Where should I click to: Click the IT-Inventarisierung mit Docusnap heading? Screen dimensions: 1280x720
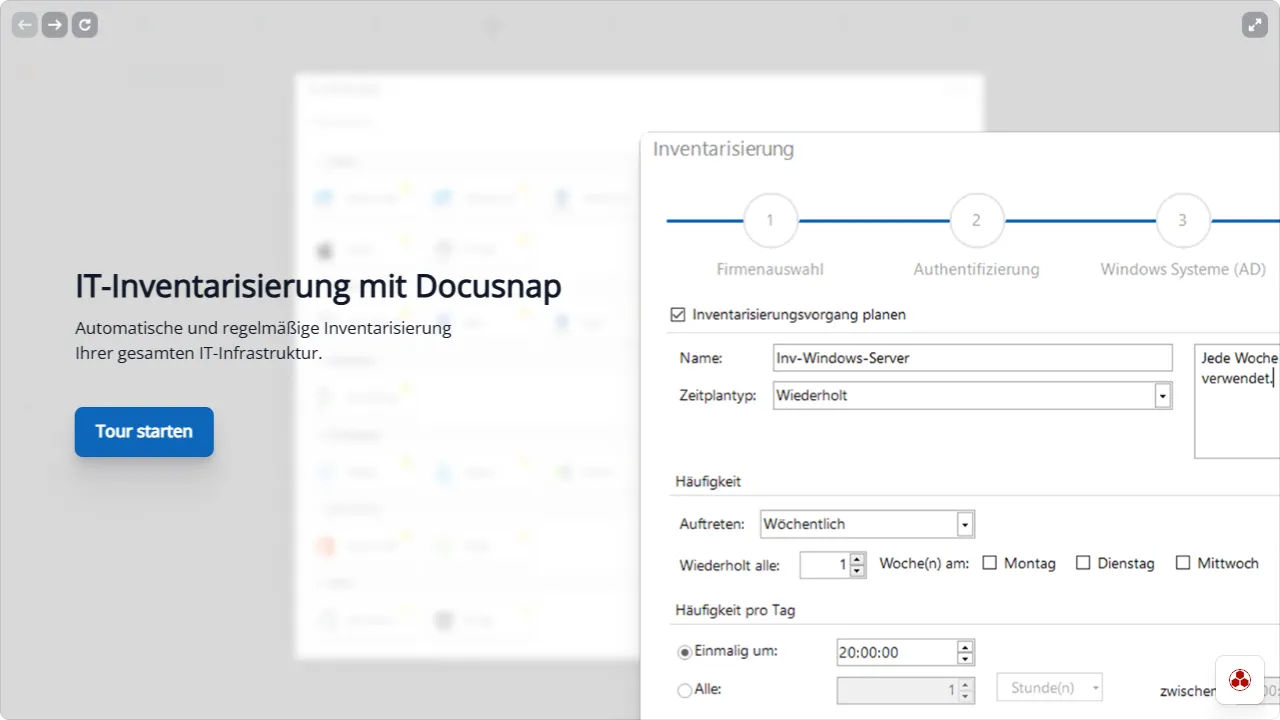318,287
